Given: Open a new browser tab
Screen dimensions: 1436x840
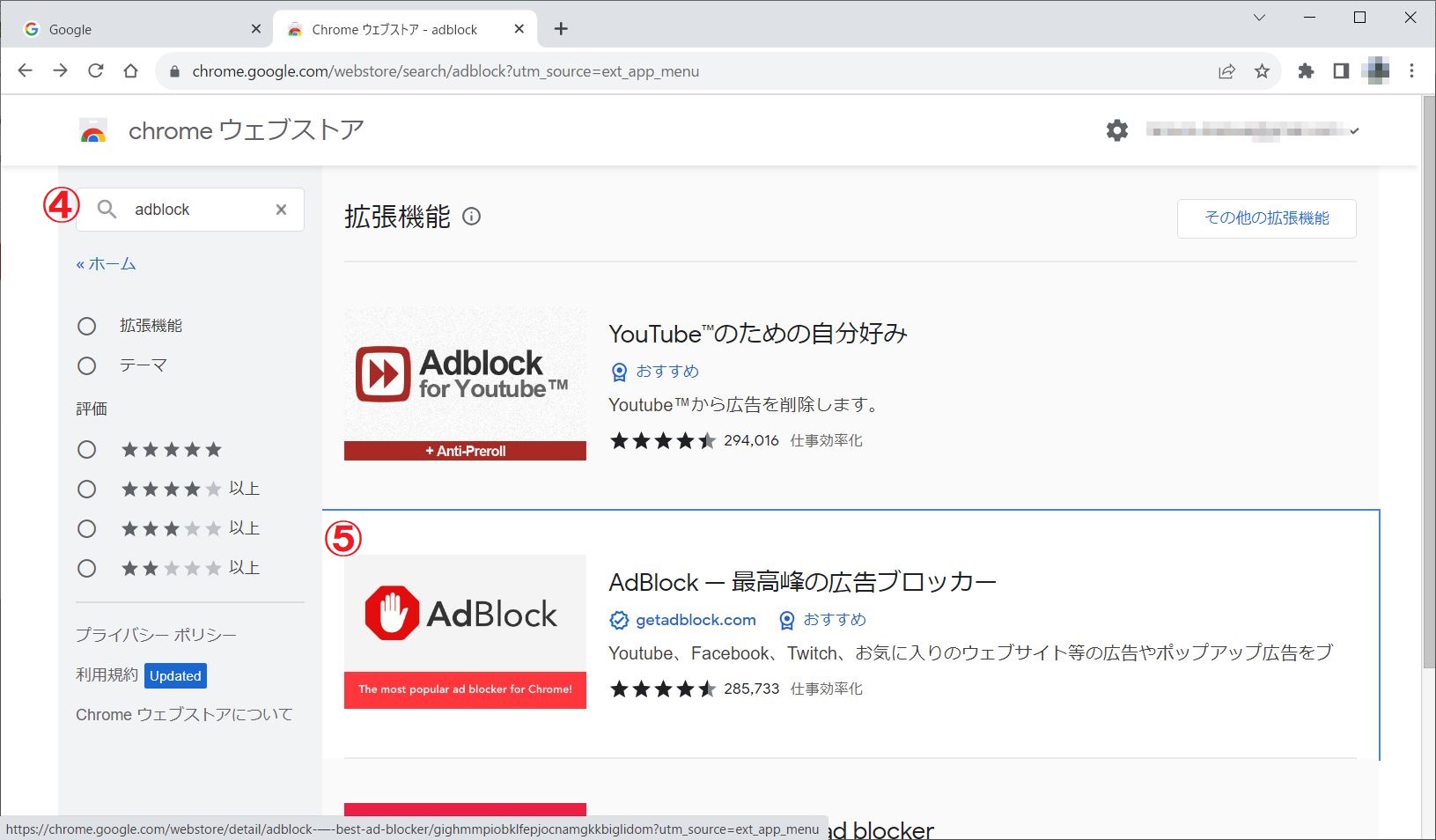Looking at the screenshot, I should [561, 29].
